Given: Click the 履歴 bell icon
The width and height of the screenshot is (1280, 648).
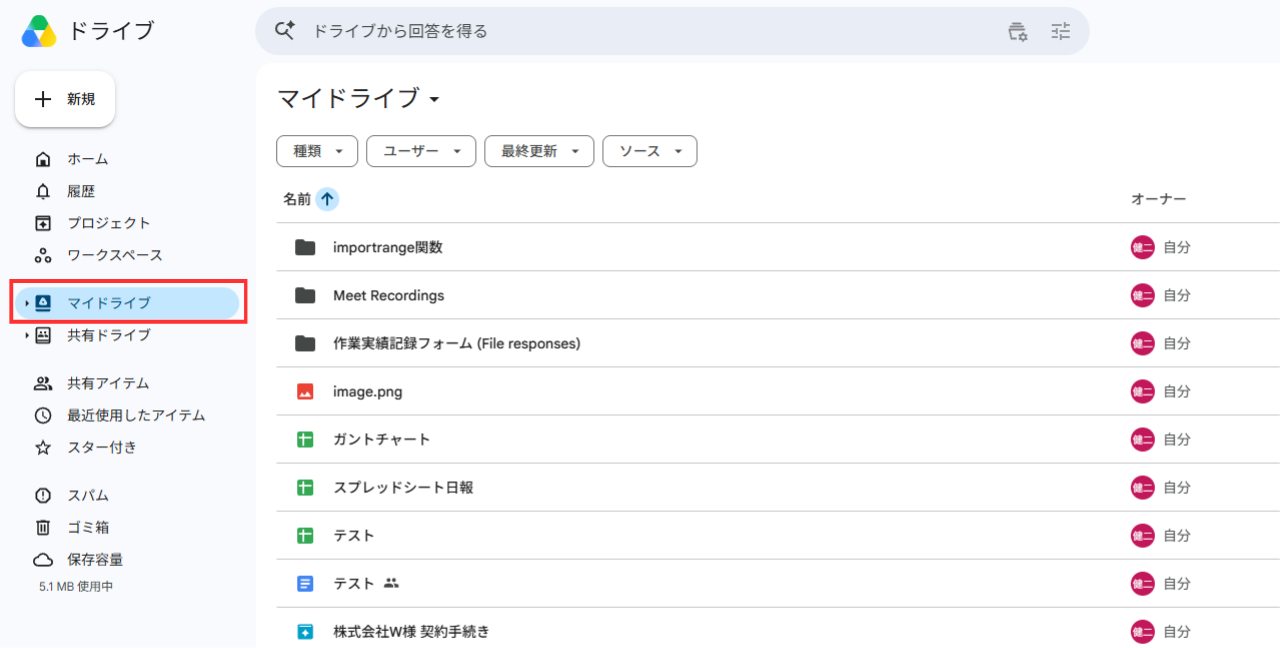Looking at the screenshot, I should pos(43,191).
